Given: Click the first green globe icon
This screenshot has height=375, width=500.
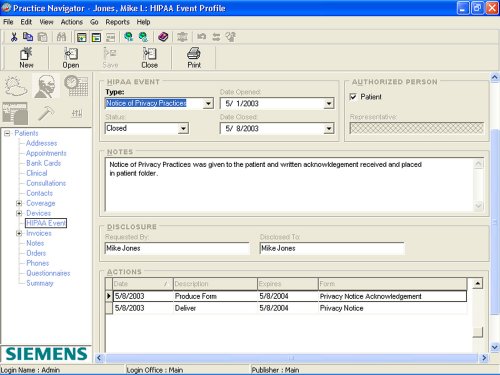Looking at the screenshot, I should 128,37.
